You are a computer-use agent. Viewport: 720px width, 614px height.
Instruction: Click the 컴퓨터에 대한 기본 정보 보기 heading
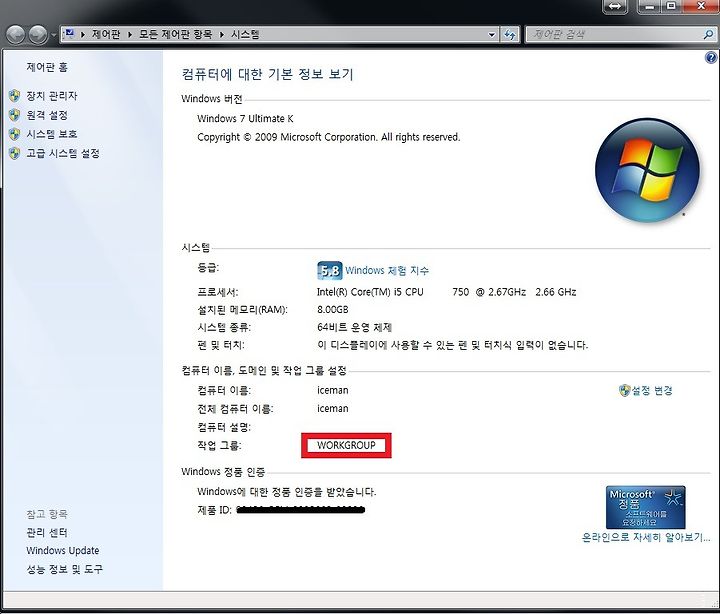coord(267,74)
